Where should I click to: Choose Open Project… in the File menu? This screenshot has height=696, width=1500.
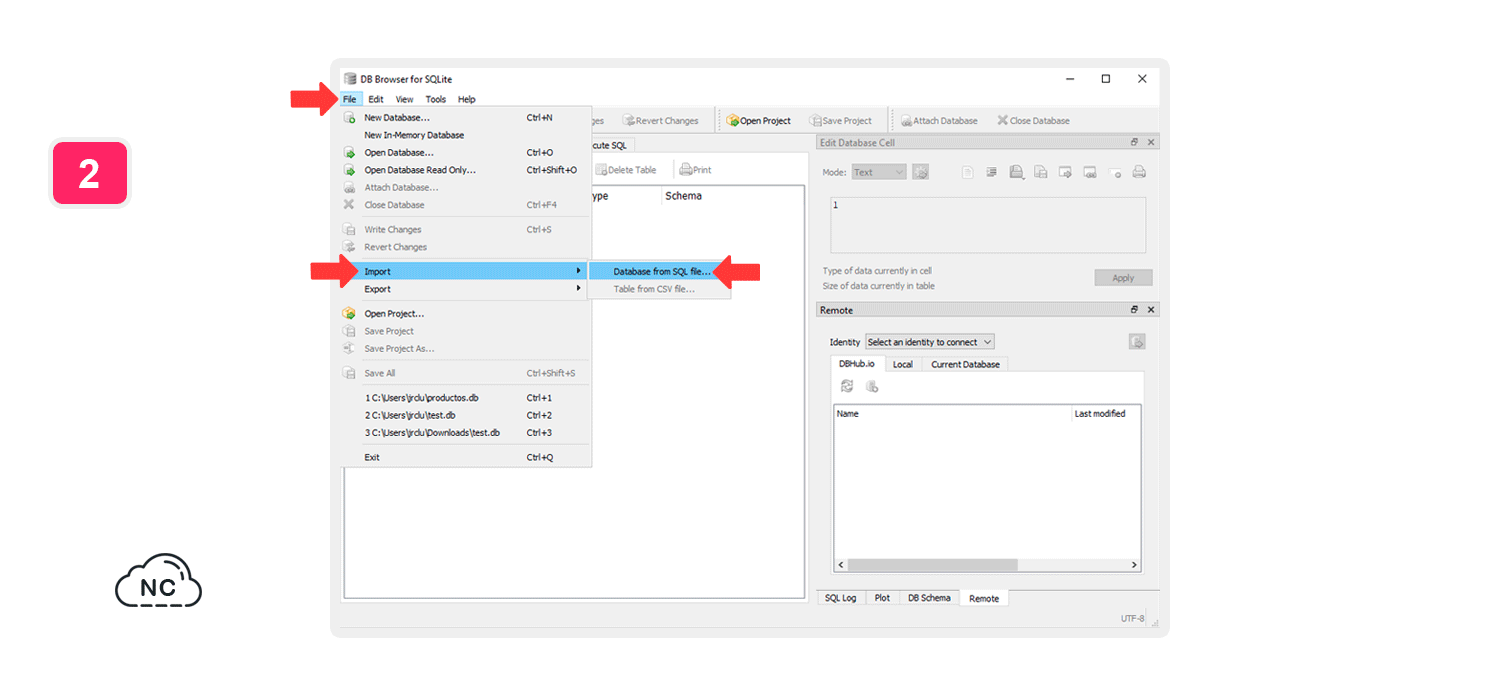[466, 314]
